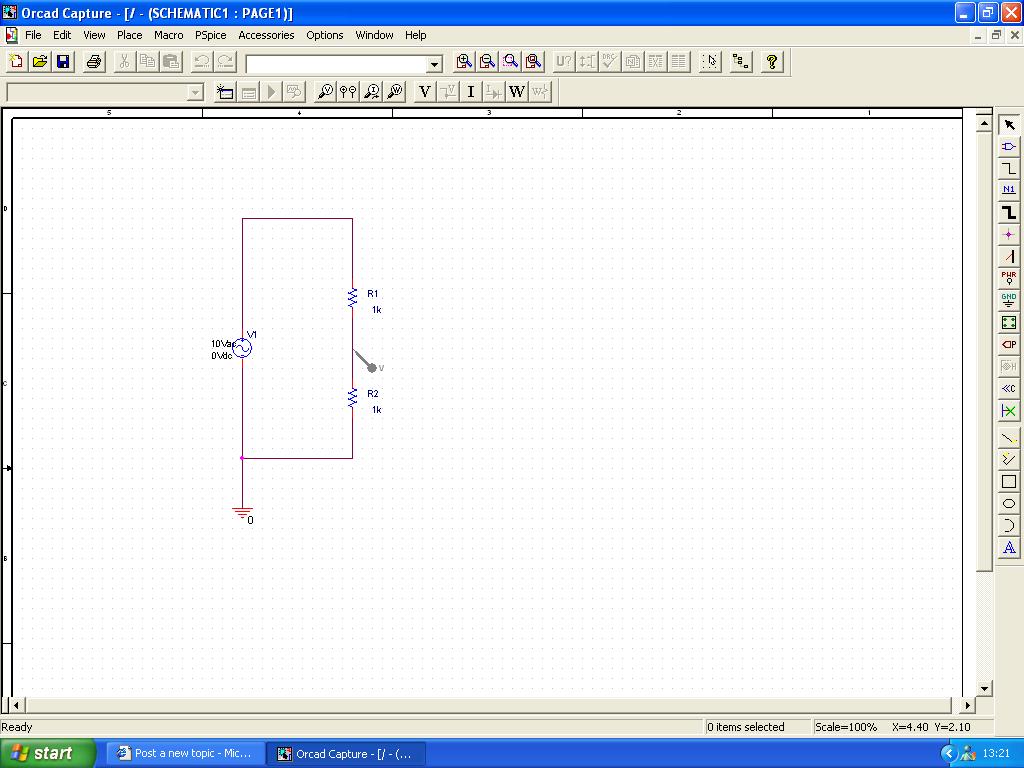The image size is (1024, 768).
Task: Select the Place No Connect tool
Action: (1009, 411)
